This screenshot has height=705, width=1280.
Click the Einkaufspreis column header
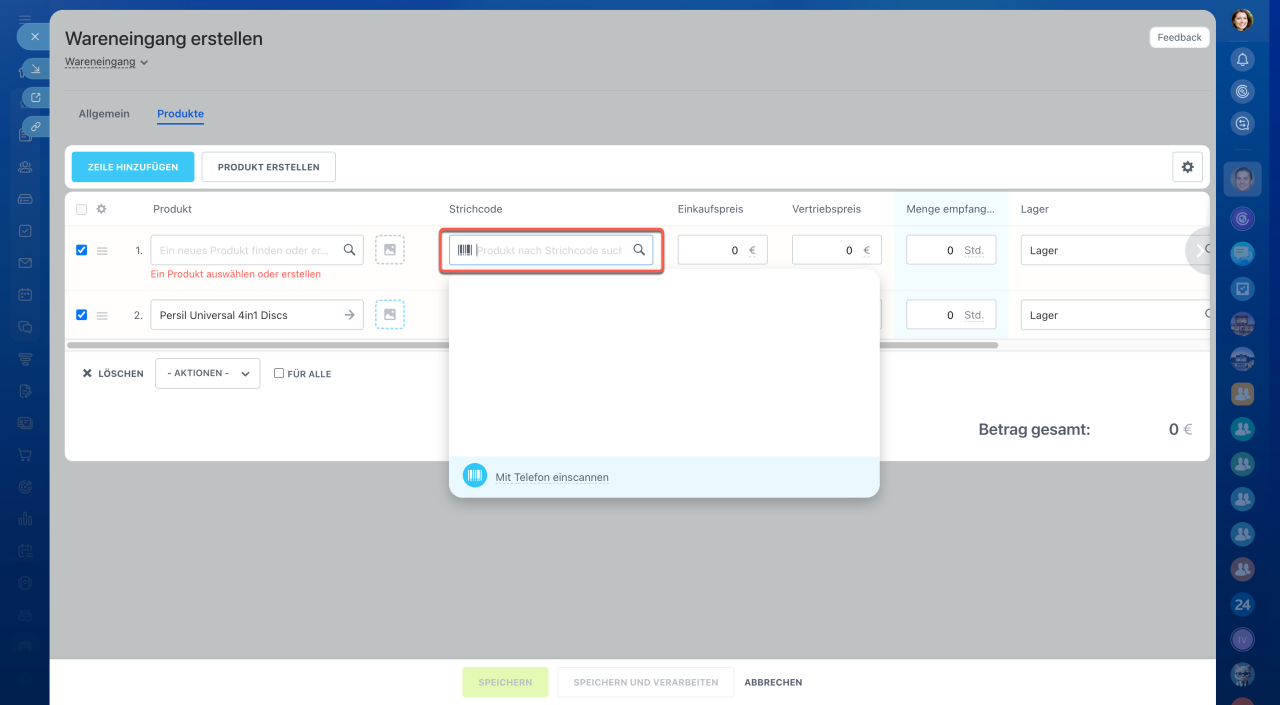pos(711,209)
